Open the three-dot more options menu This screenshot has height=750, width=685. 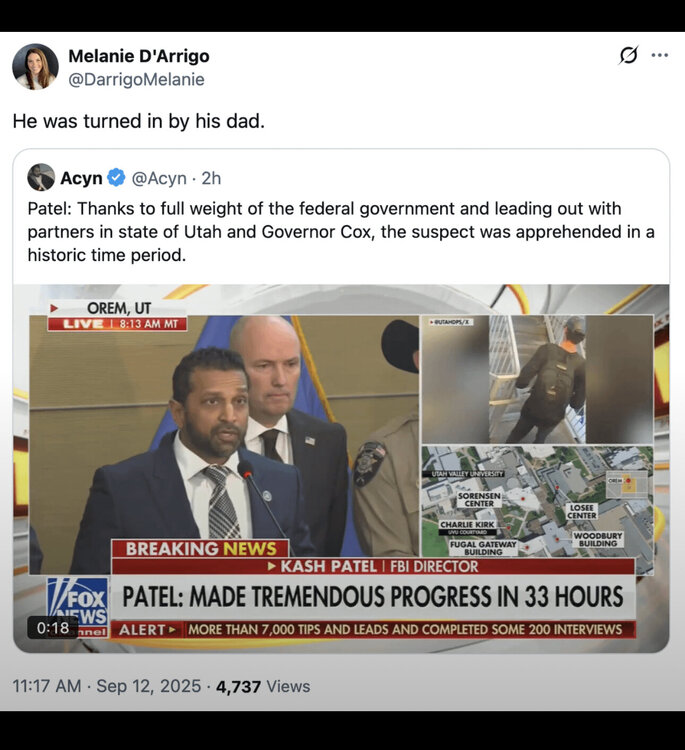[660, 55]
